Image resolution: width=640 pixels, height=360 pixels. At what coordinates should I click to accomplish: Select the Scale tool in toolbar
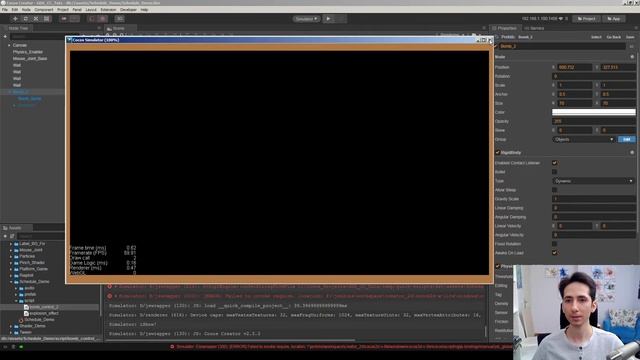point(36,19)
